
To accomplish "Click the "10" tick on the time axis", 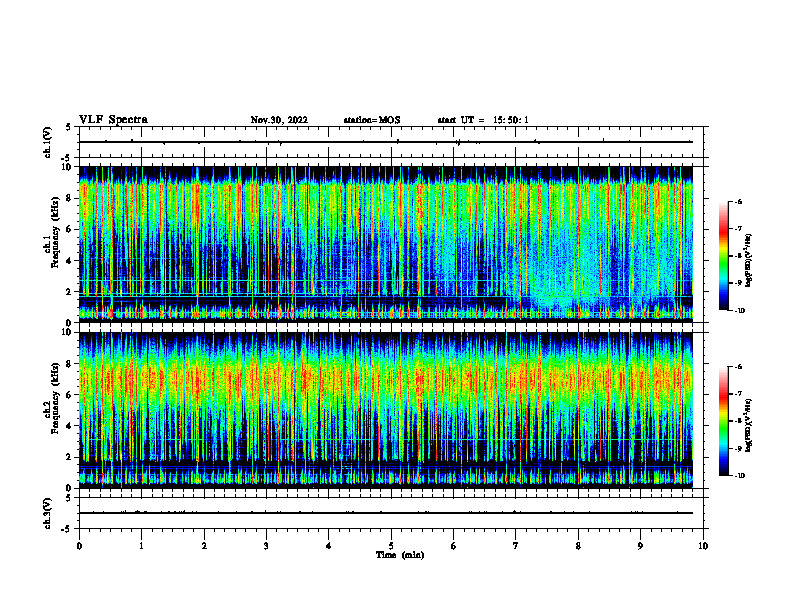I will point(703,546).
